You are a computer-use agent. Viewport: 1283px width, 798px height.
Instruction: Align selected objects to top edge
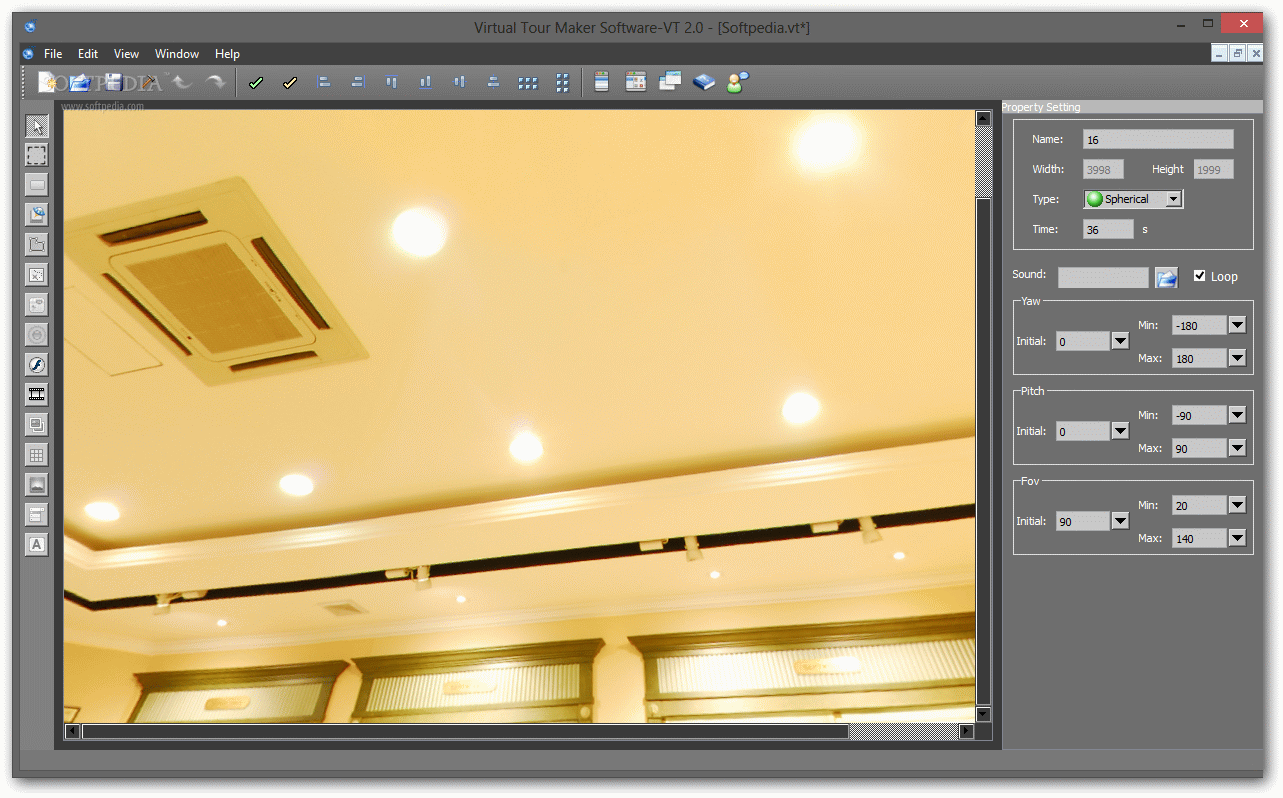coord(392,83)
